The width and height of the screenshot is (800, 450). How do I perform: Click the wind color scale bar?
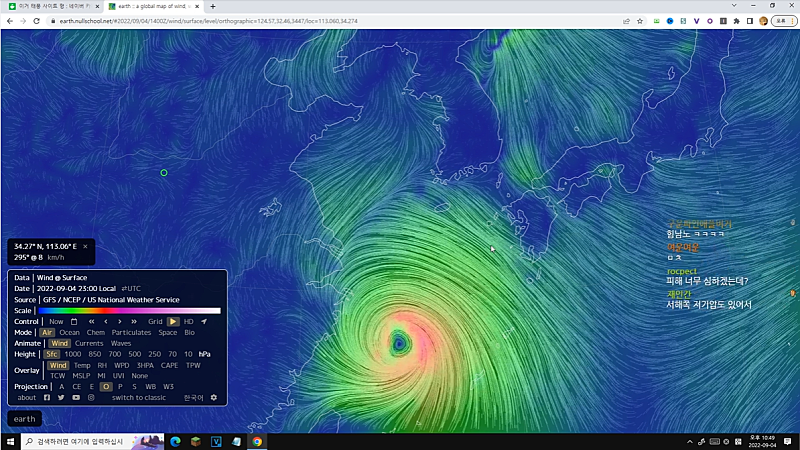(128, 310)
